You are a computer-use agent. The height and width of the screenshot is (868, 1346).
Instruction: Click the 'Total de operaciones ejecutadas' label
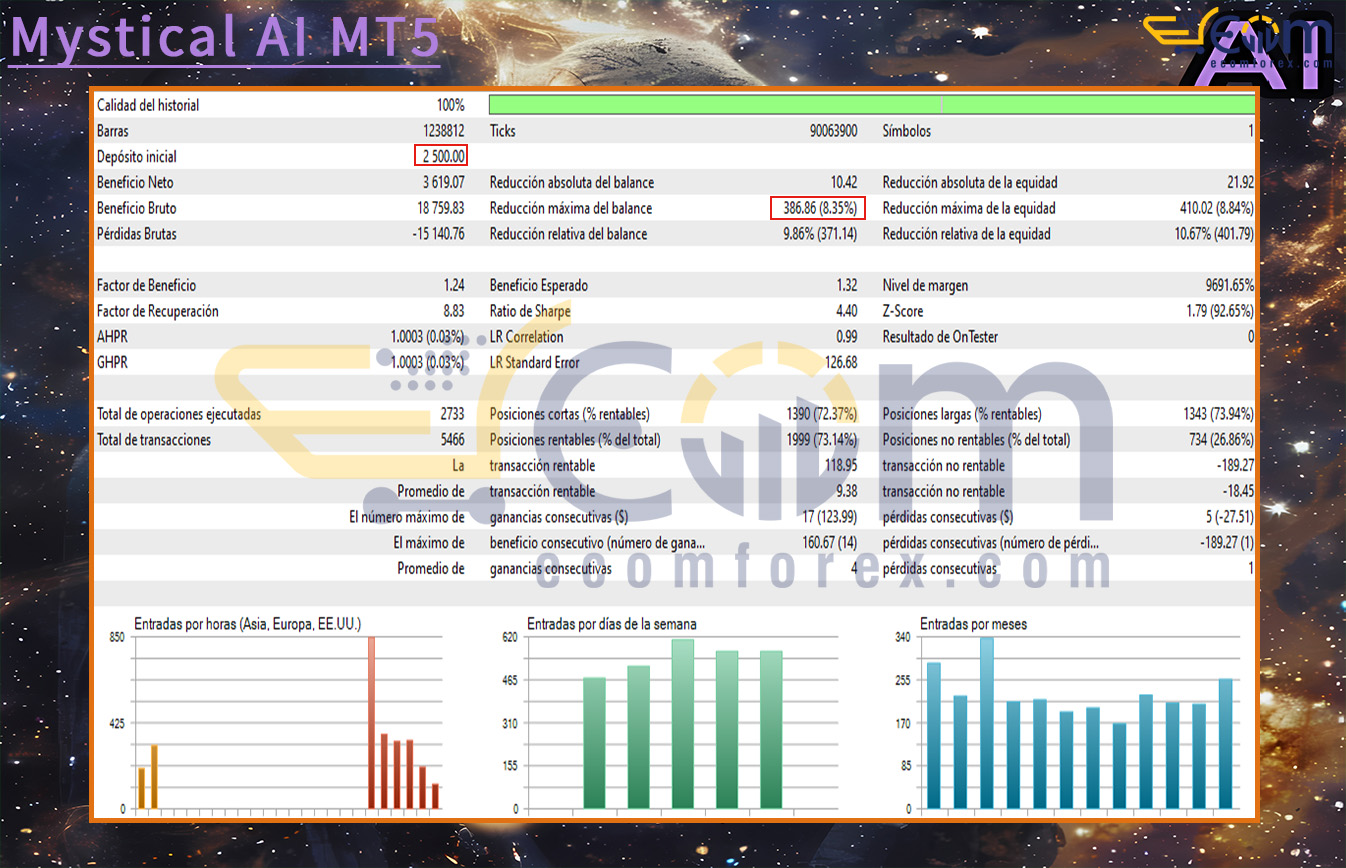coord(178,414)
